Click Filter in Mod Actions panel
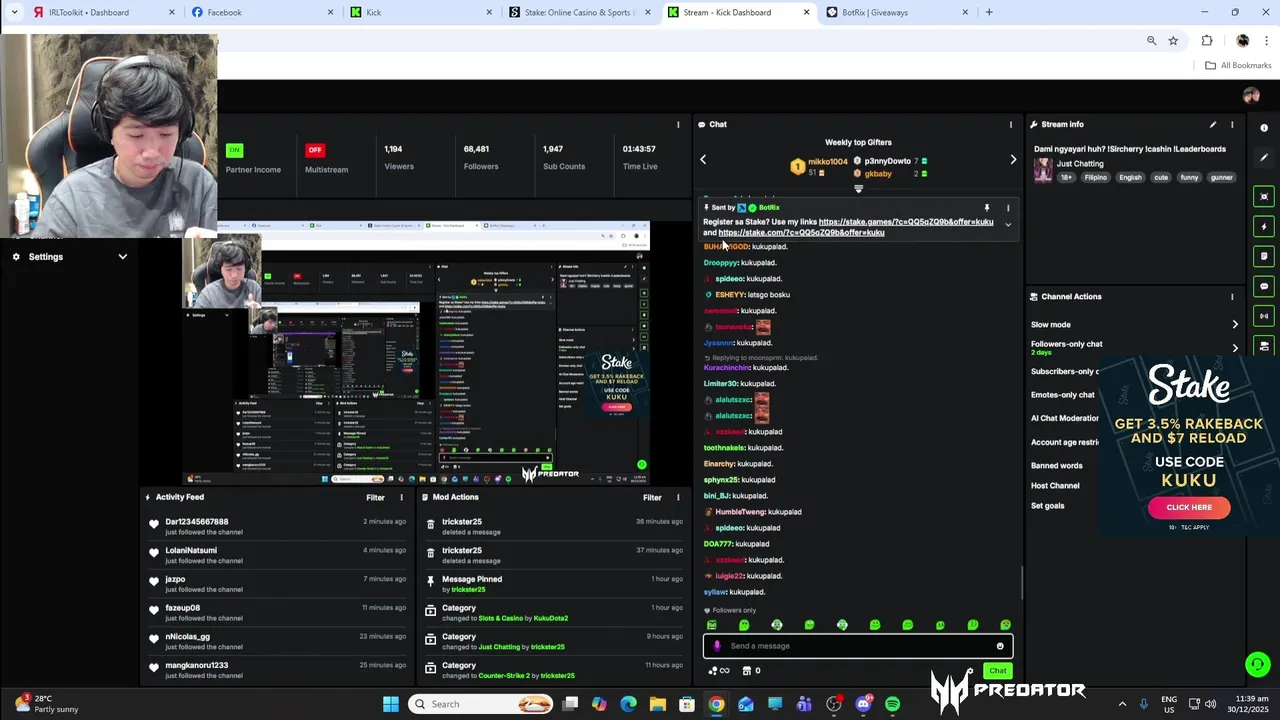This screenshot has height=720, width=1280. coord(652,497)
